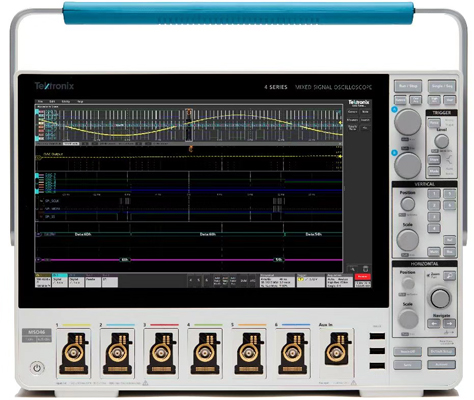Push the Zoom magnifier button
The height and width of the screenshot is (400, 474).
(x=449, y=276)
